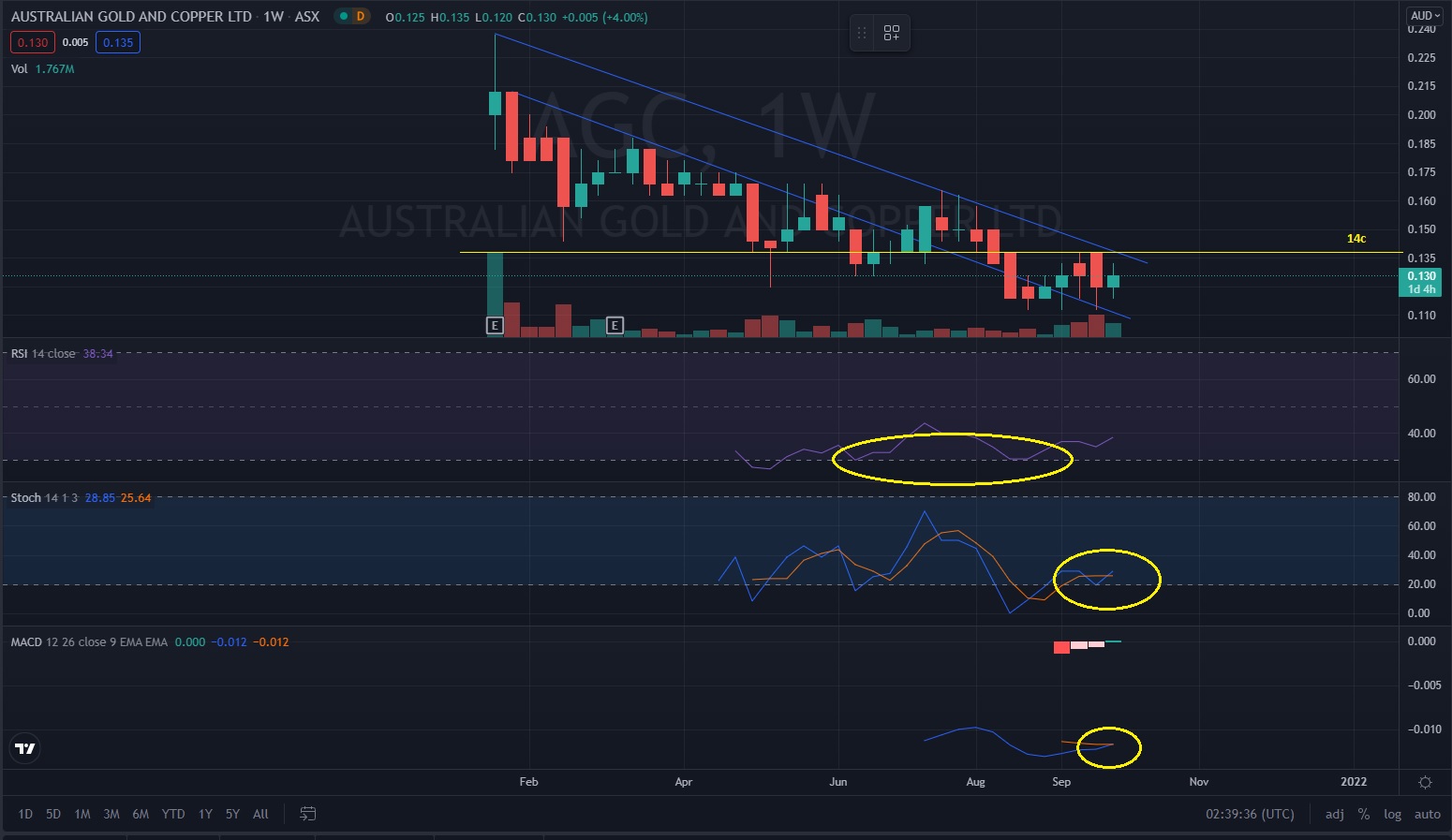Click the symbol title AUSTRALIAN GOLD AND COPPER LTD
This screenshot has height=840, width=1452.
pyautogui.click(x=131, y=17)
